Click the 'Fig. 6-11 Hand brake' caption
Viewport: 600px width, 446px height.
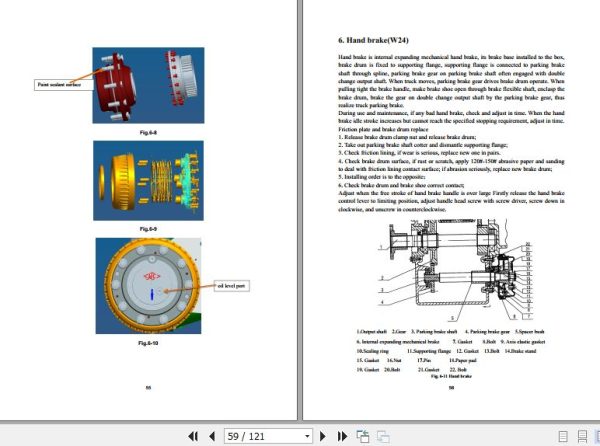point(451,376)
